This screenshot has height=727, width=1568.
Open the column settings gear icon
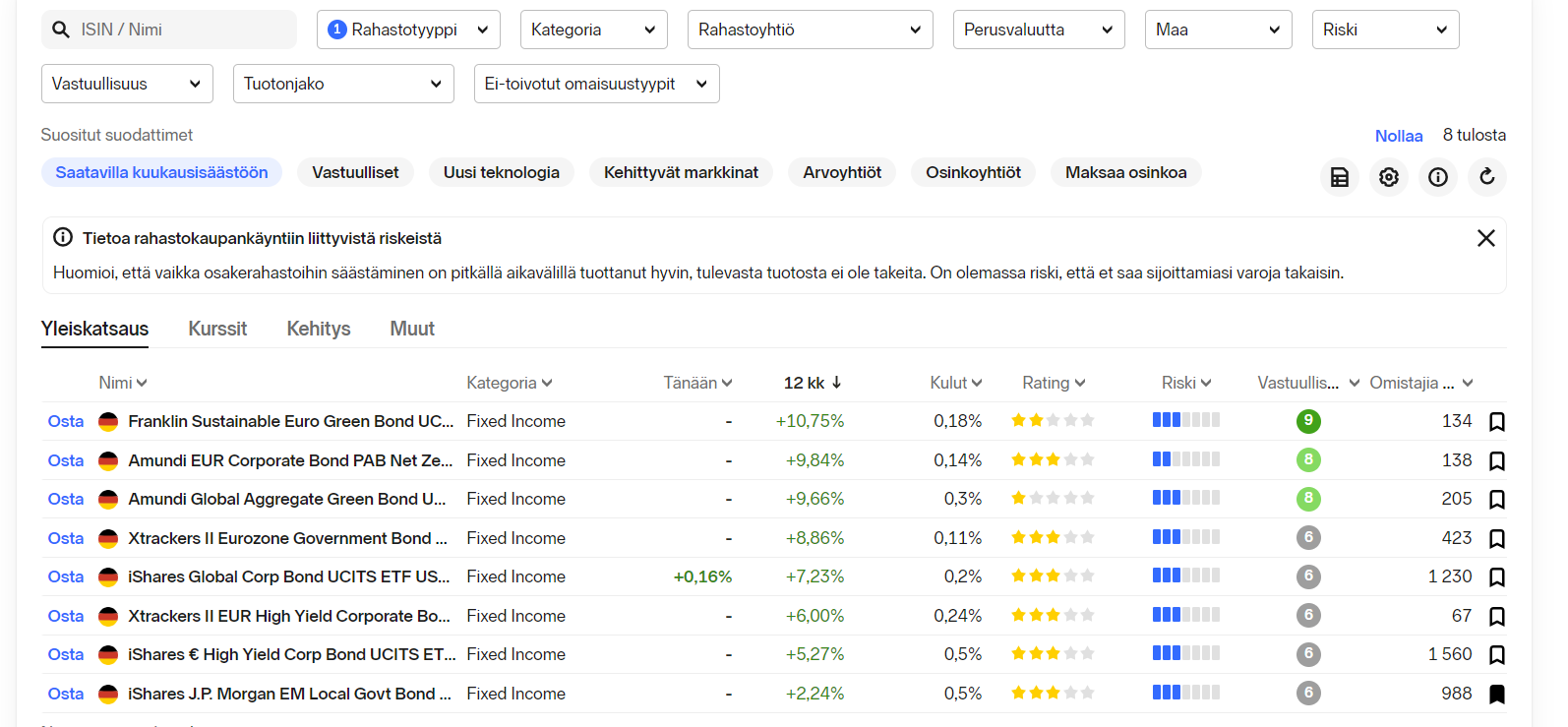point(1389,177)
